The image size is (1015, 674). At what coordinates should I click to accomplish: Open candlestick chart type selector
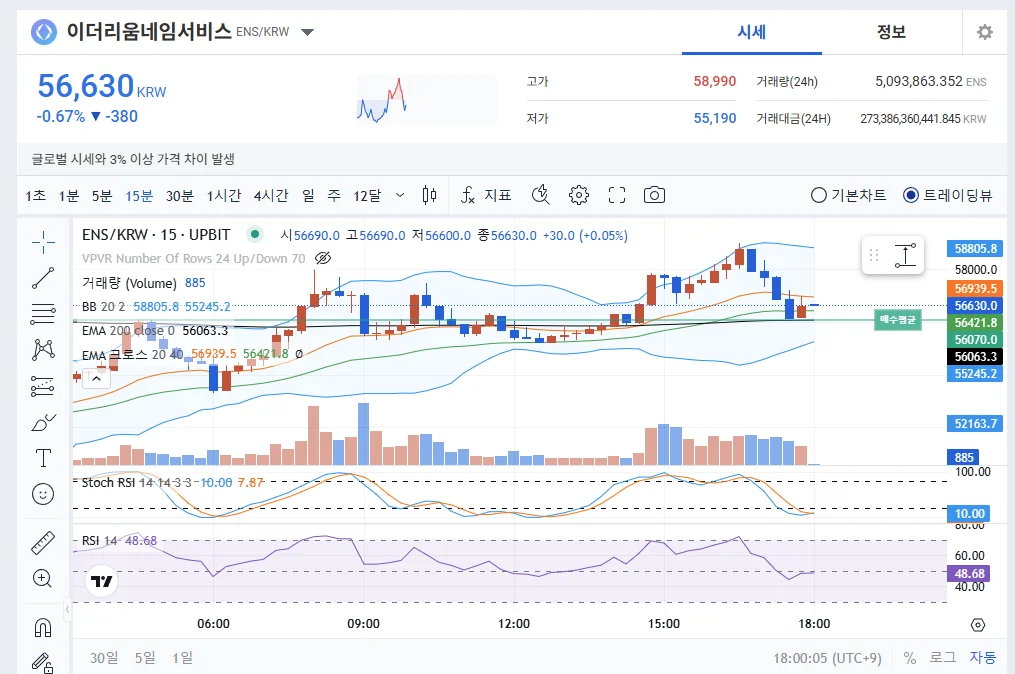coord(429,195)
